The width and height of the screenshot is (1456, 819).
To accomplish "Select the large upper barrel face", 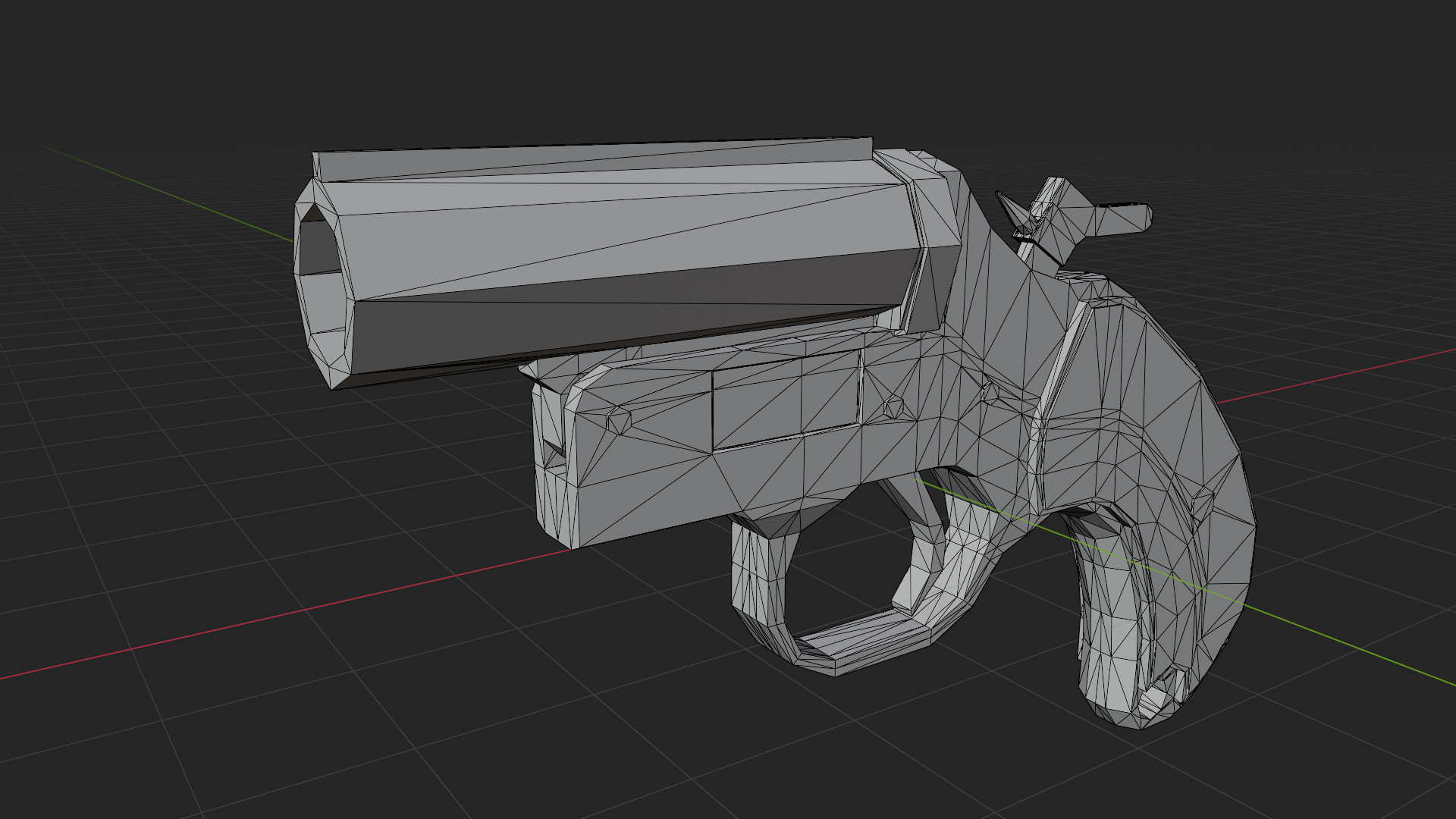I will (607, 227).
